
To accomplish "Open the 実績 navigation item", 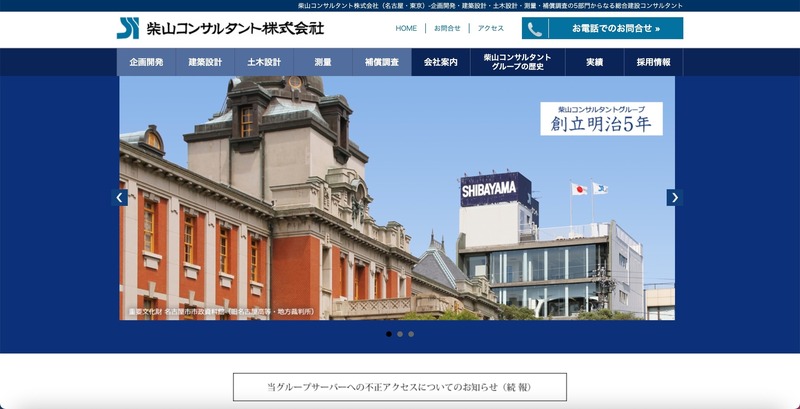I will pos(593,62).
